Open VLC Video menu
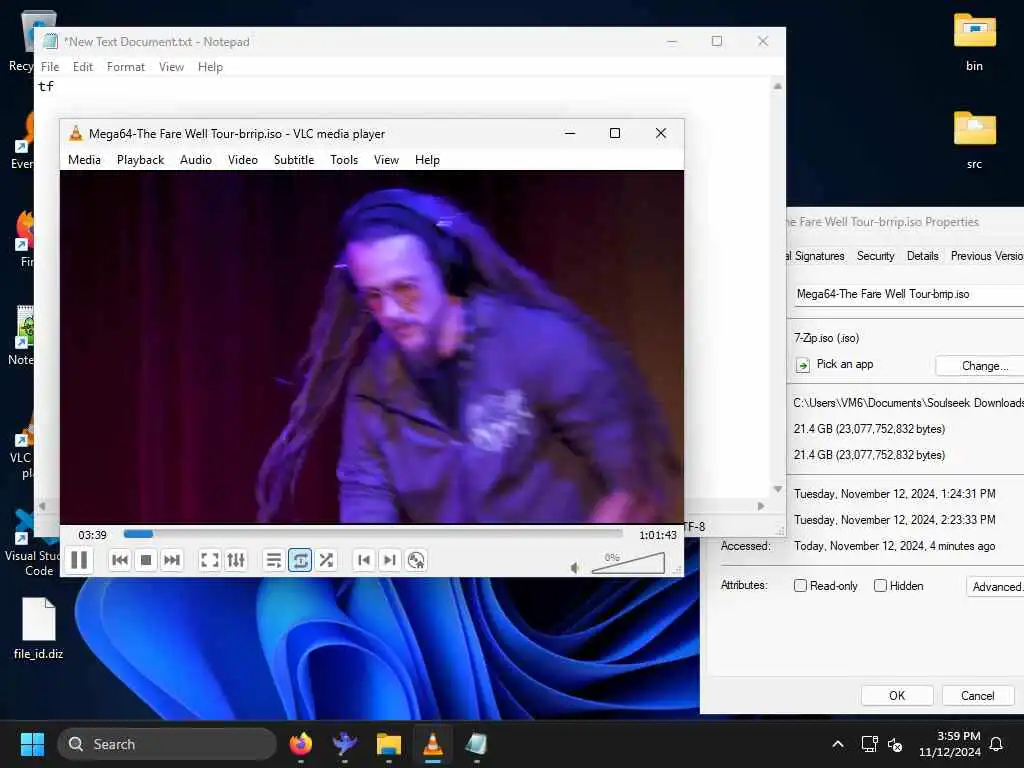1024x768 pixels. point(243,160)
